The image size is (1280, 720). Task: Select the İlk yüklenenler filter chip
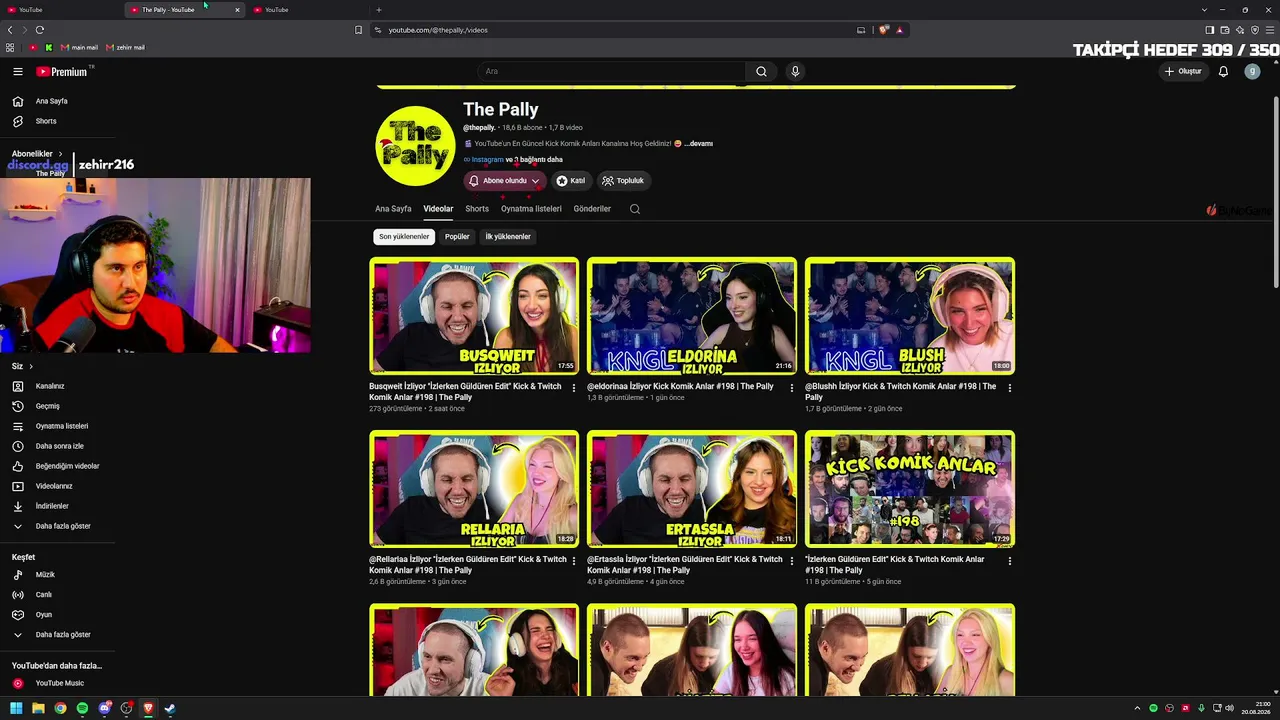point(508,237)
